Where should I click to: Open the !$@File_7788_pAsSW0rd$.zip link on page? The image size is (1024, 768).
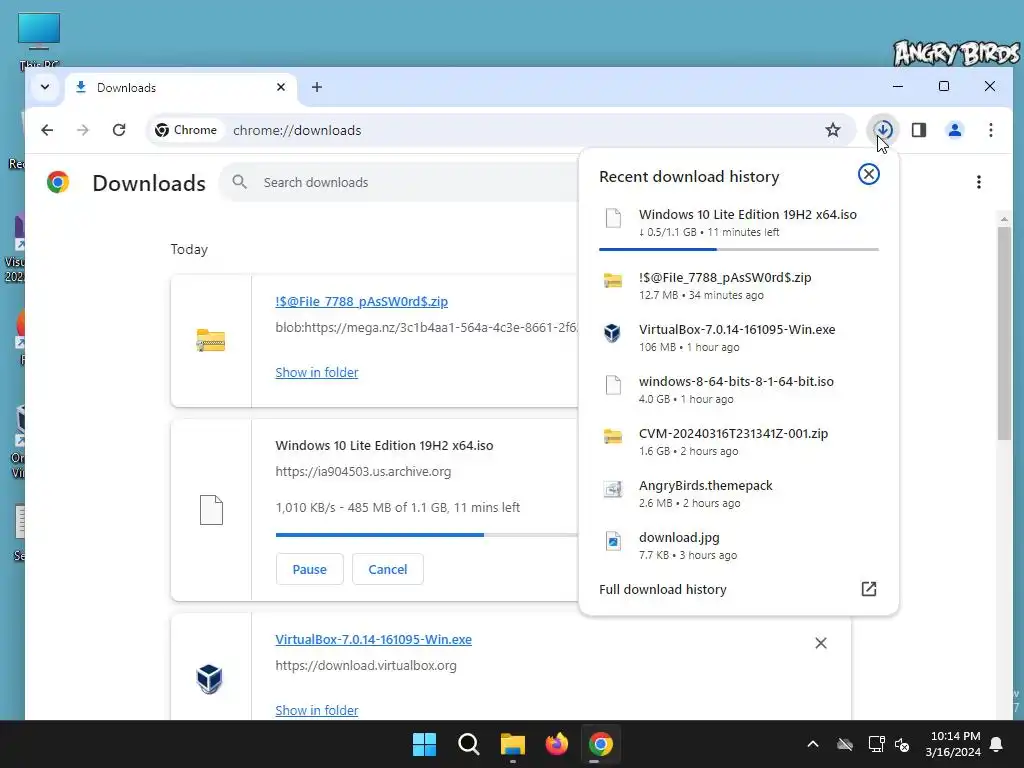[x=361, y=301]
